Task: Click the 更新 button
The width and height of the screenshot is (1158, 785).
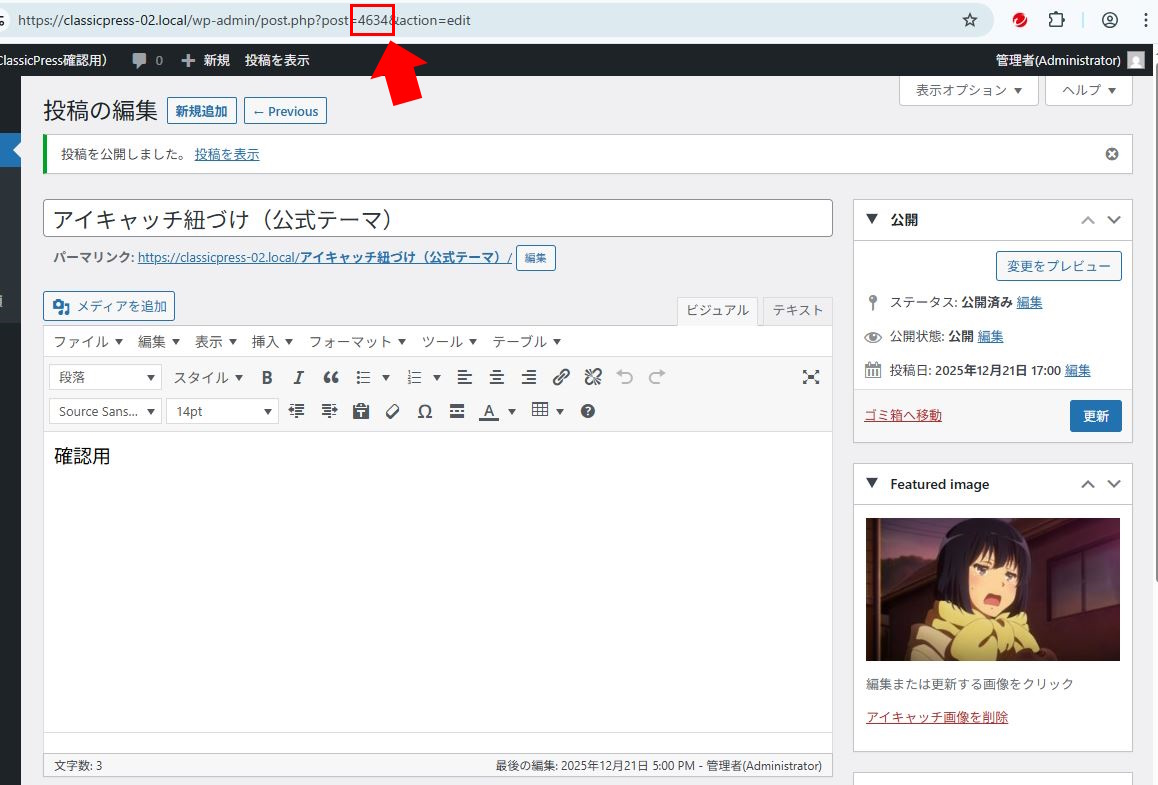Action: point(1095,416)
